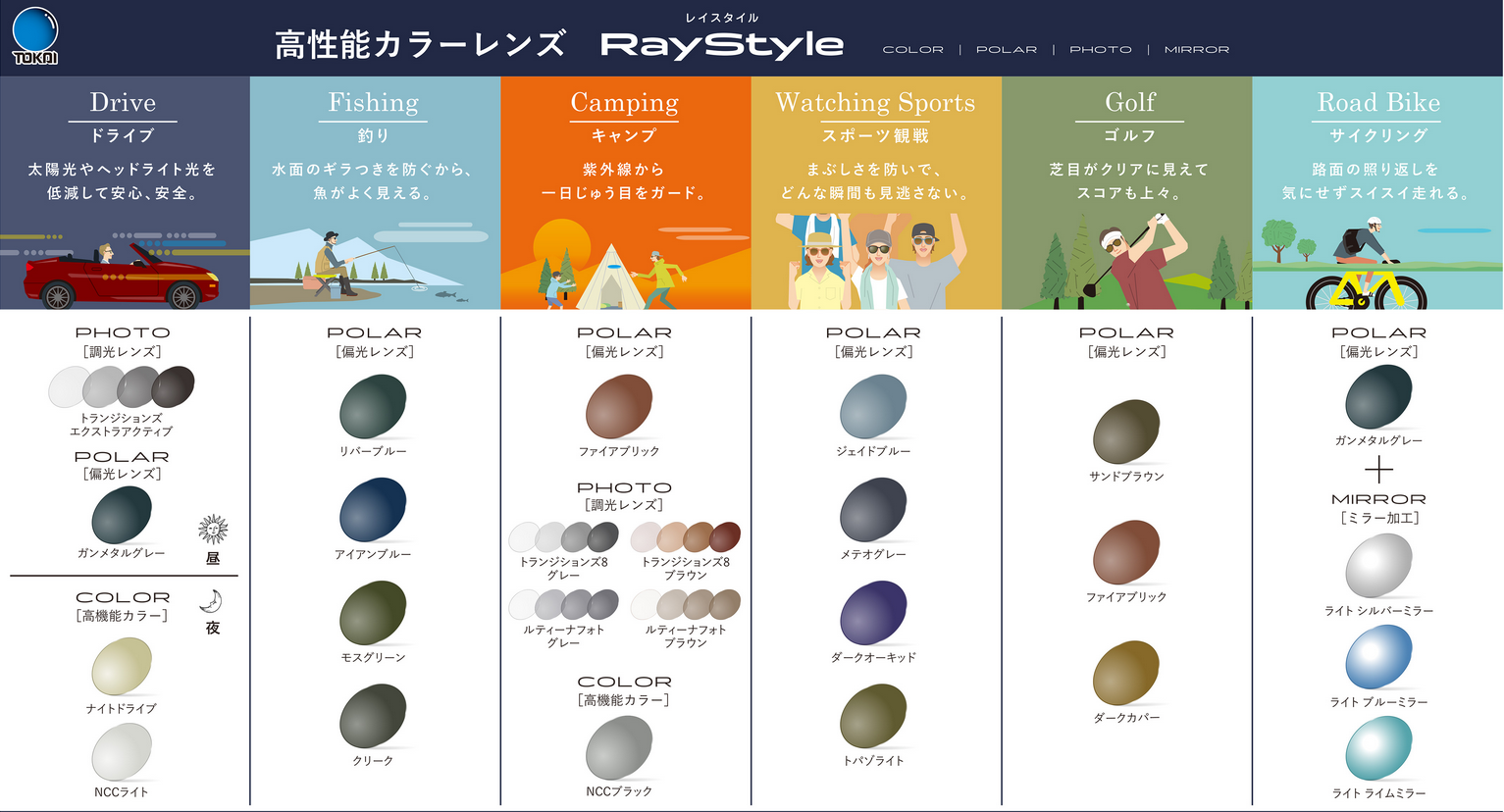Open the Watching Sports category heading
Screen dimensions: 1504x812
[875, 102]
